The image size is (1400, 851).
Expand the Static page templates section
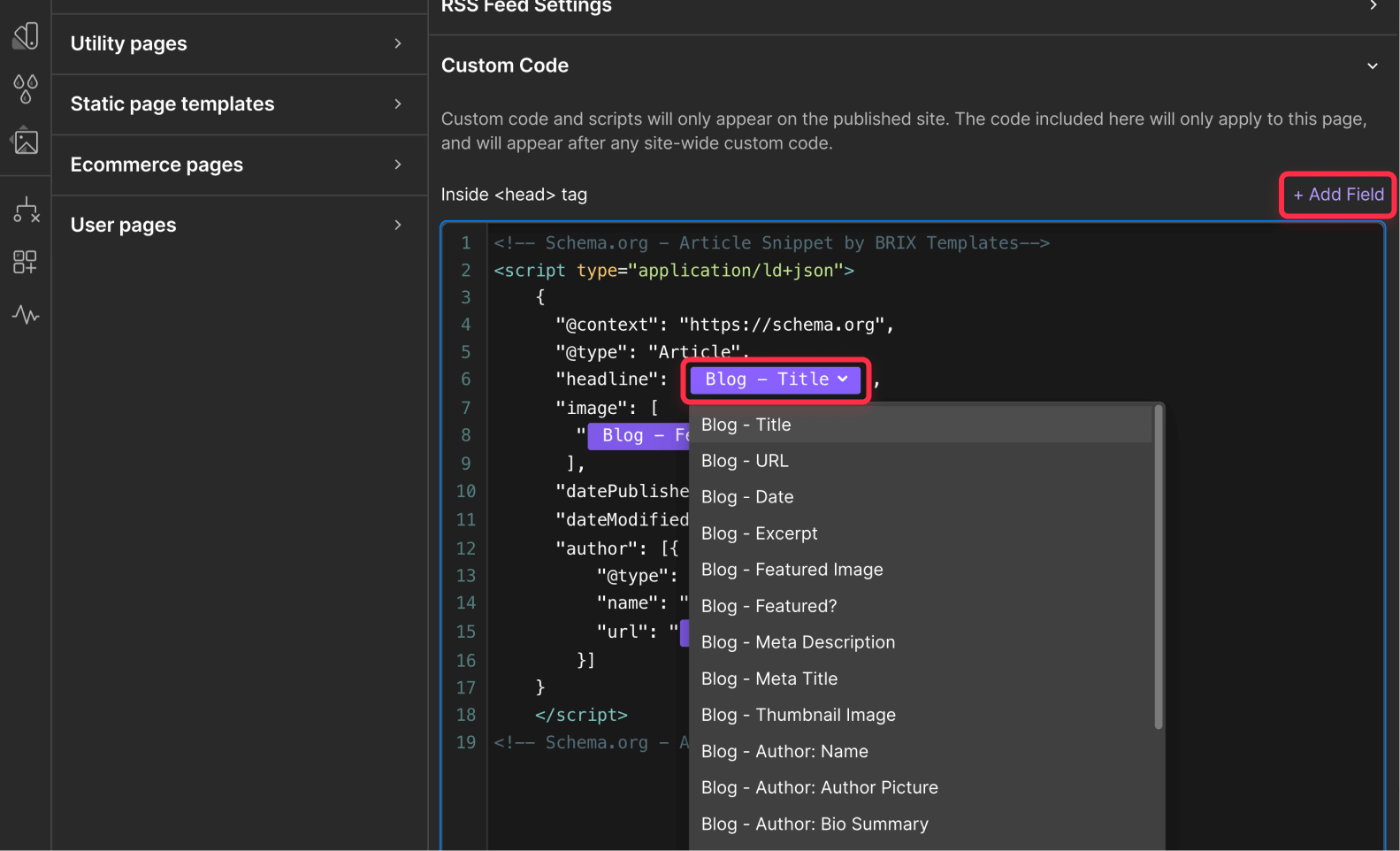240,104
